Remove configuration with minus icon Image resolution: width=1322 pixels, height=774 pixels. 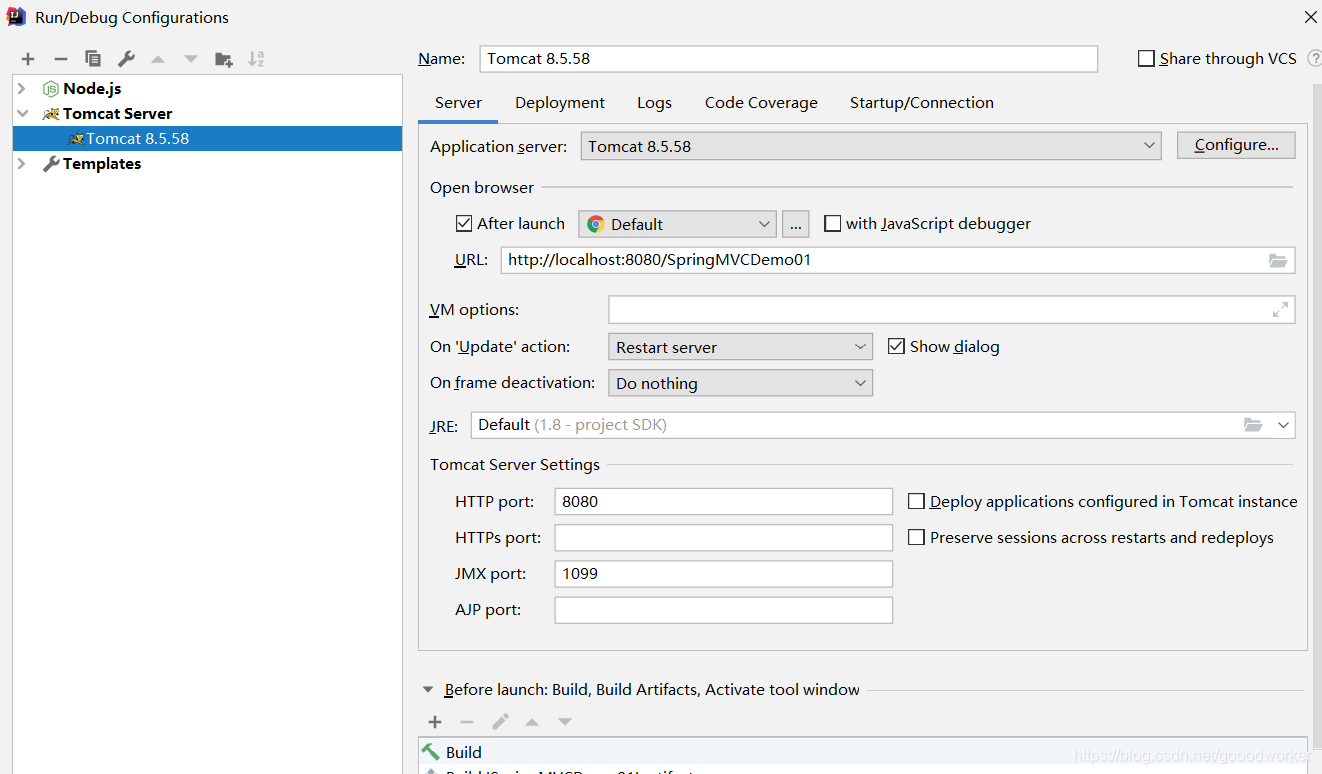tap(60, 59)
